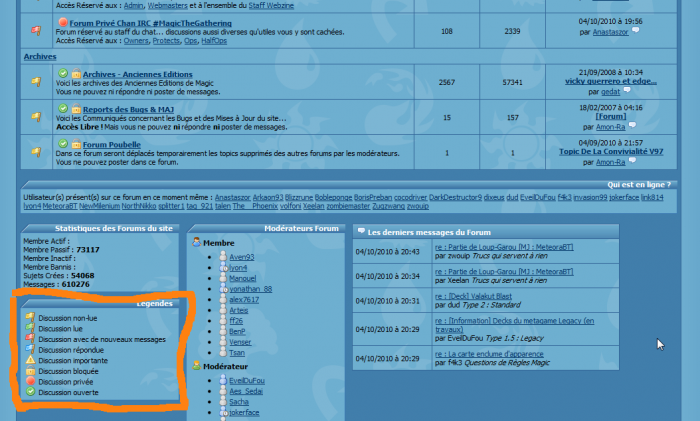Click last-message bubble icon next to Anastaszor

click(x=636, y=31)
